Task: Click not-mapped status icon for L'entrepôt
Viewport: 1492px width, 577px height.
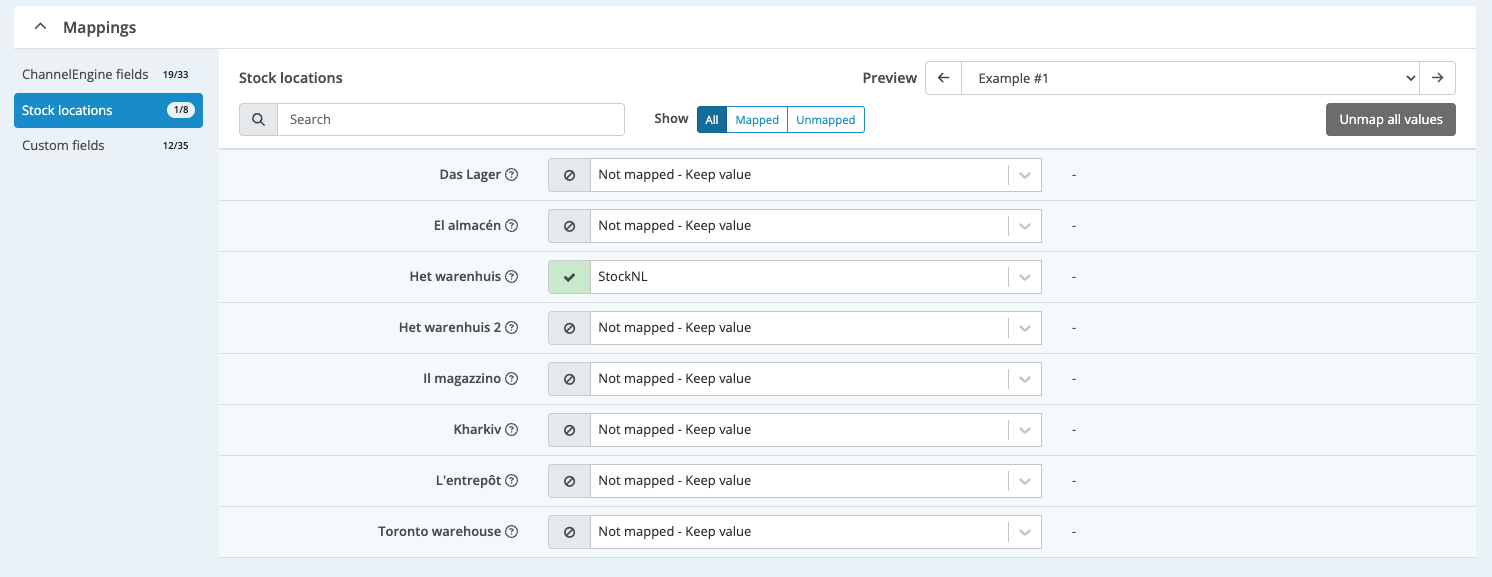Action: [570, 481]
